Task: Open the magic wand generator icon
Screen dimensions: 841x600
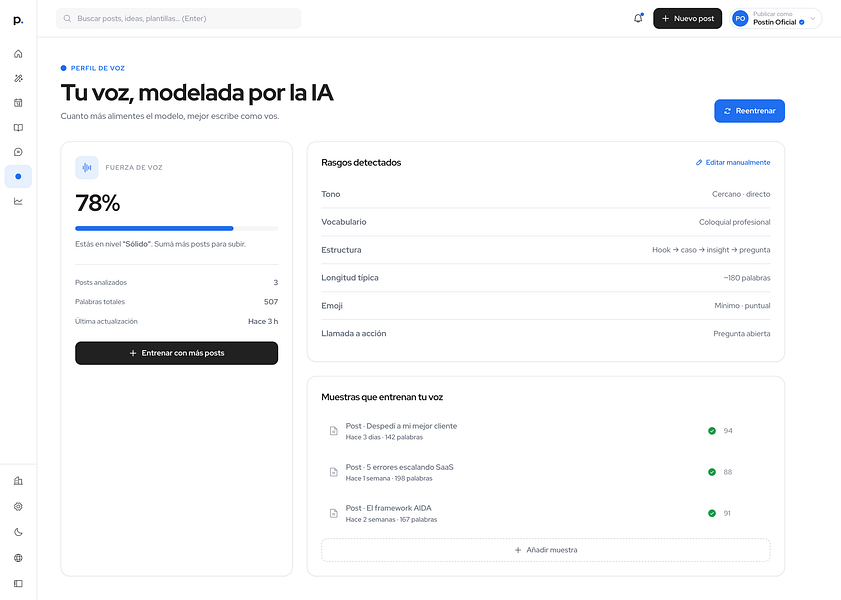Action: point(18,78)
